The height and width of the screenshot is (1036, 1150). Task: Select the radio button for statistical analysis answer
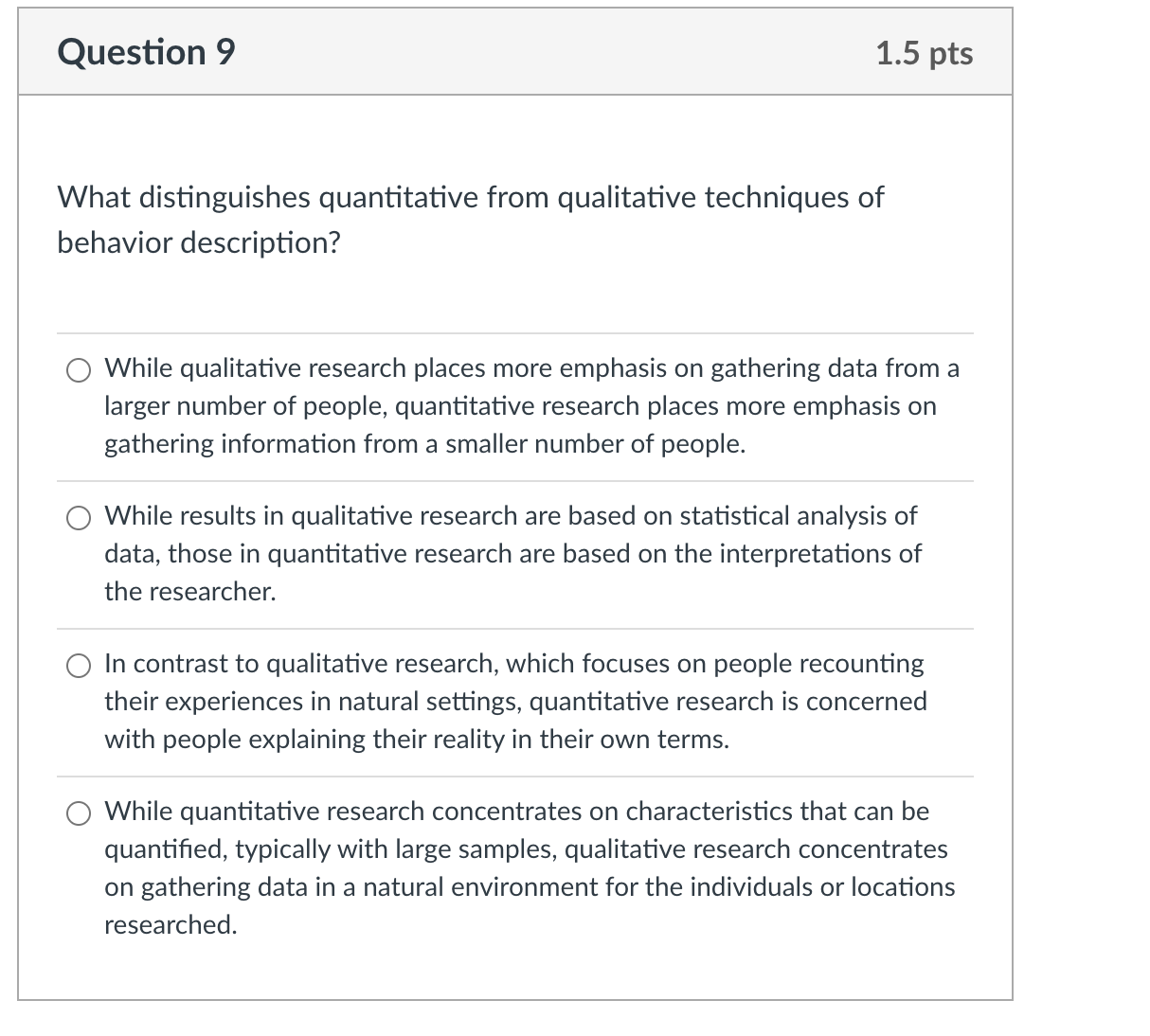coord(79,517)
